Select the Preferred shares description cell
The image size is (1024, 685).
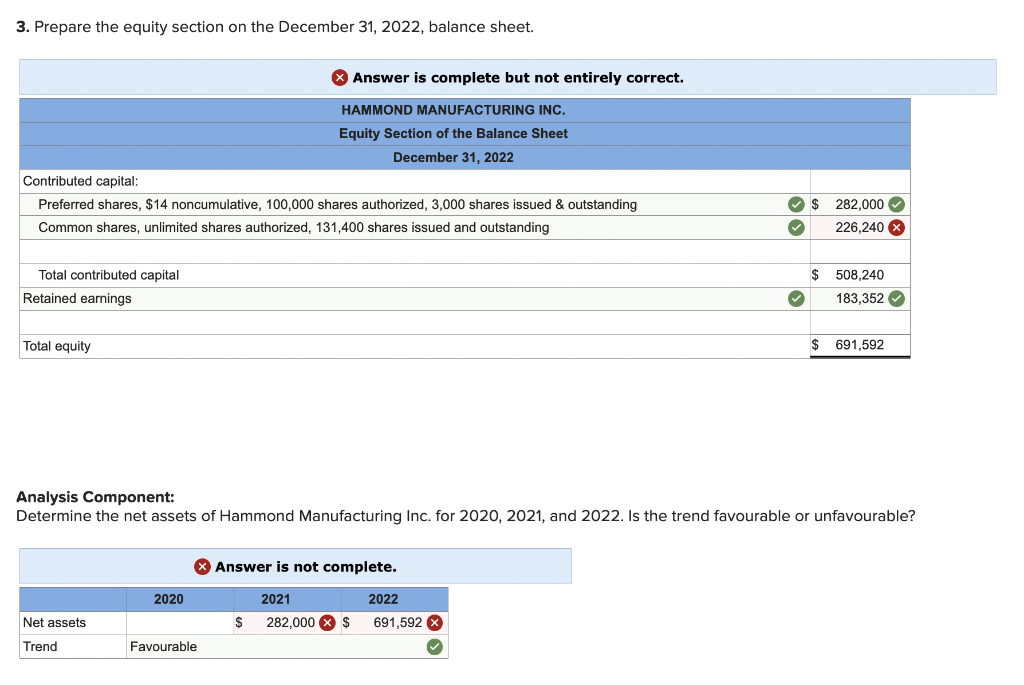pyautogui.click(x=415, y=204)
